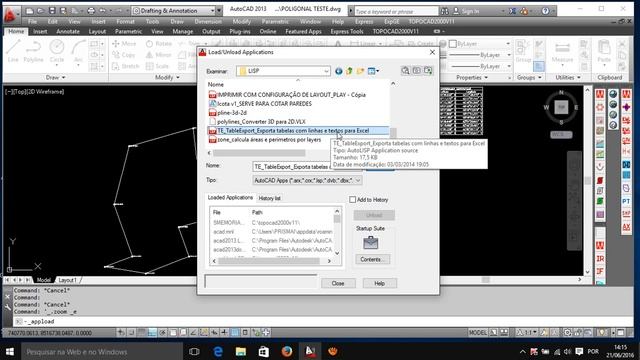640x360 pixels.
Task: Click the Plot printer icon in quick access
Action: point(91,11)
